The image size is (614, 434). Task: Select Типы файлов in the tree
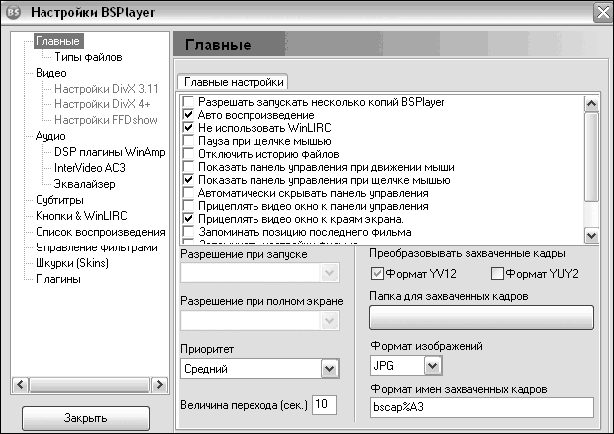(x=88, y=57)
